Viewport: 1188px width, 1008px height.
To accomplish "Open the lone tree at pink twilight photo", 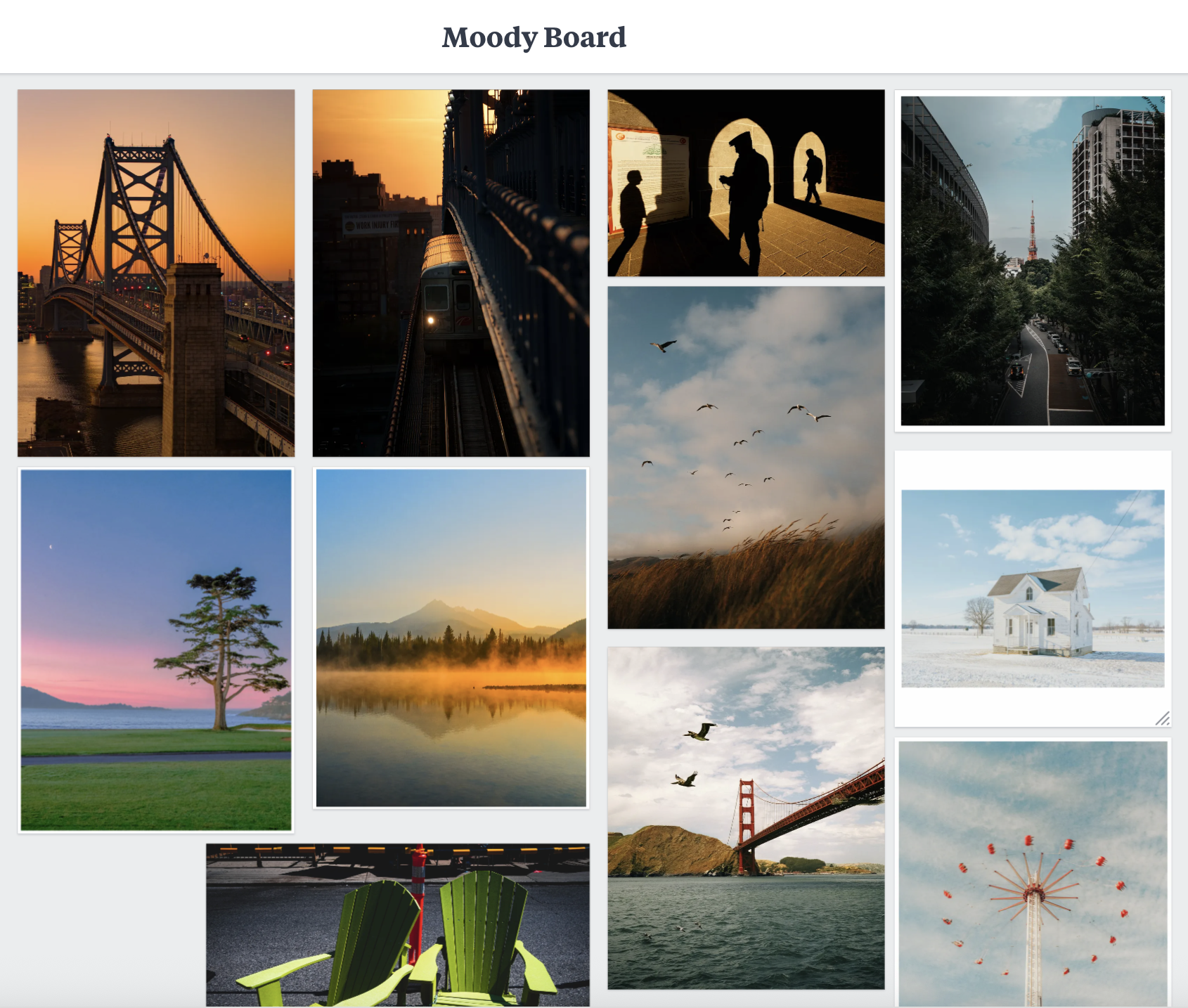I will click(x=156, y=650).
